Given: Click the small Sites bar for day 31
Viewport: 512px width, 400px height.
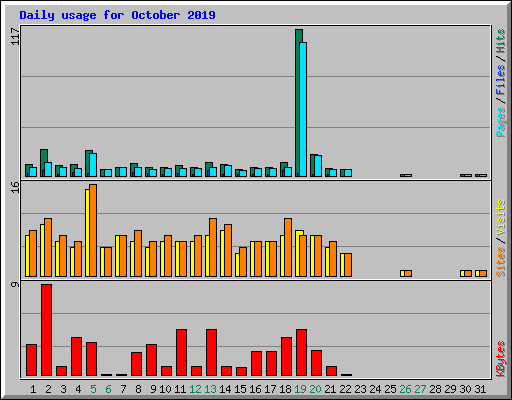Looking at the screenshot, I should [483, 274].
